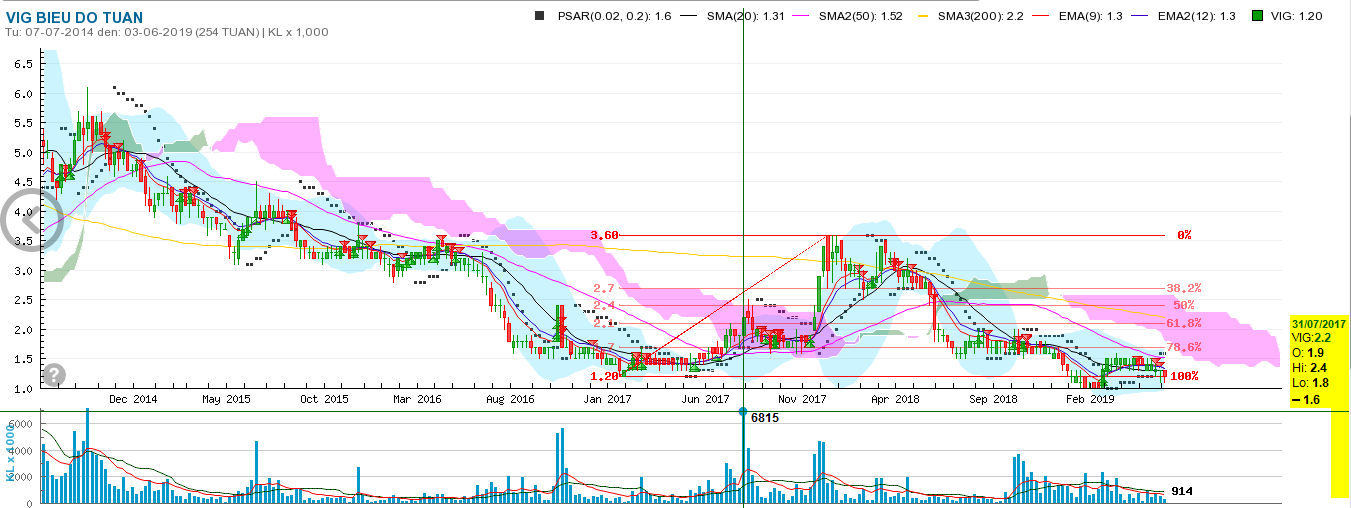Select the Fibonacci 61.8% level label
The image size is (1351, 508).
(x=1183, y=323)
